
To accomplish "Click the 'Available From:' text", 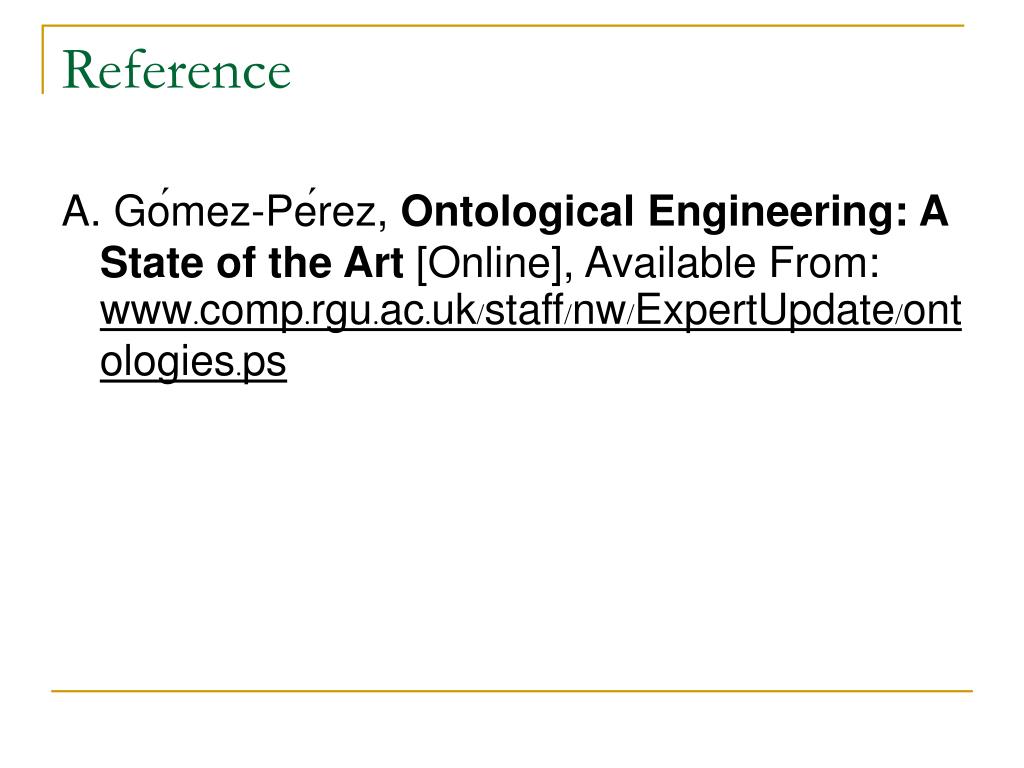I will tap(732, 263).
